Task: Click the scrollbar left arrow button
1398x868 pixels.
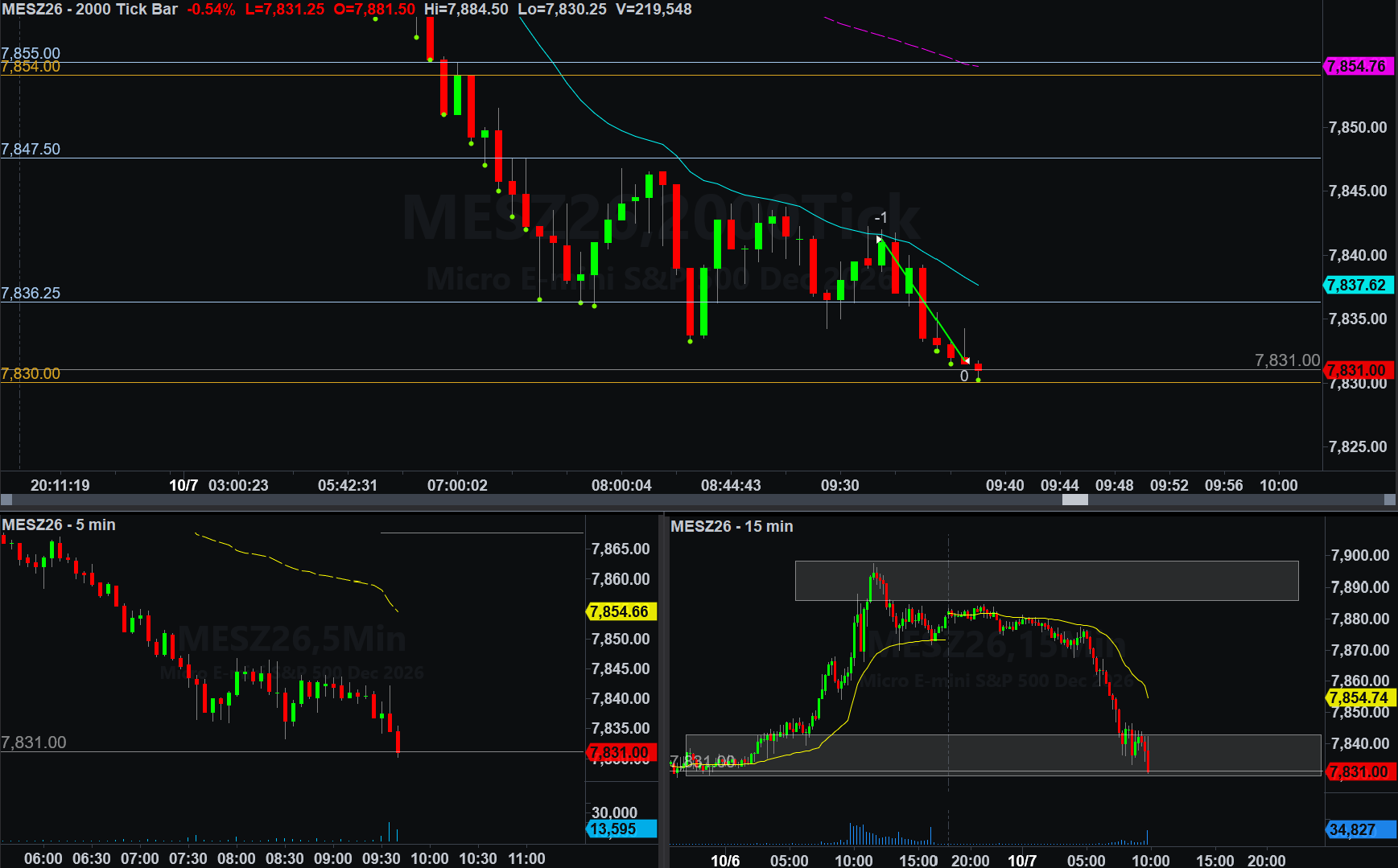Action: click(x=6, y=500)
